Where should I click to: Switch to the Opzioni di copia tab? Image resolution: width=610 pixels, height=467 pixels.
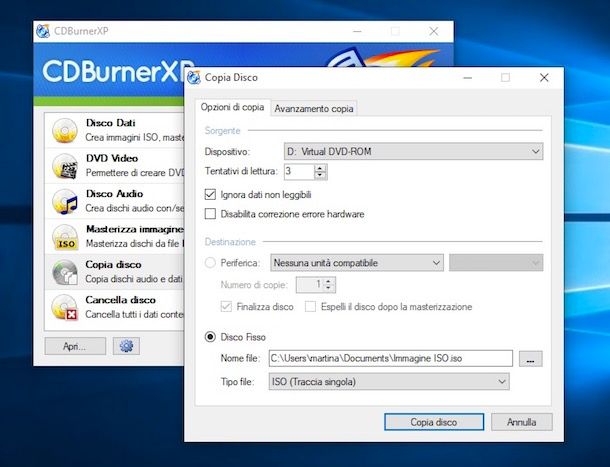click(x=232, y=107)
